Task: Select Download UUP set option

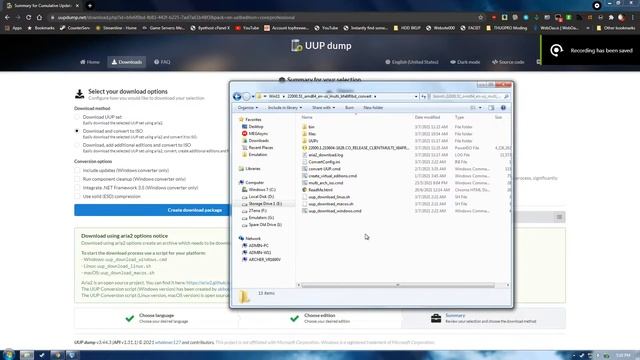Action: [x=77, y=117]
